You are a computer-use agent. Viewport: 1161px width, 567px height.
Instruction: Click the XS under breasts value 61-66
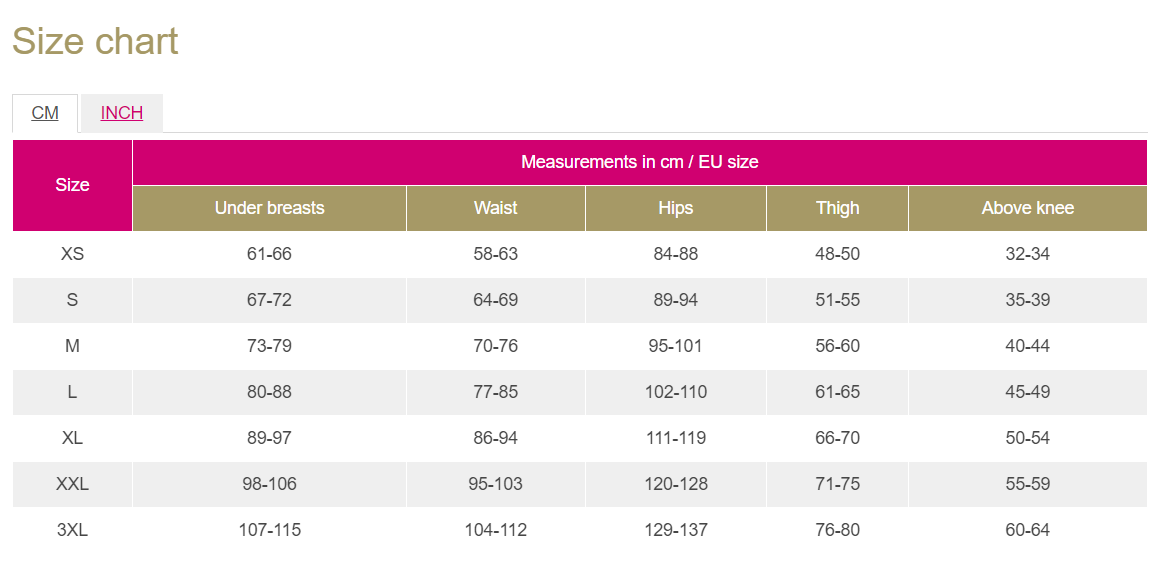(x=270, y=254)
